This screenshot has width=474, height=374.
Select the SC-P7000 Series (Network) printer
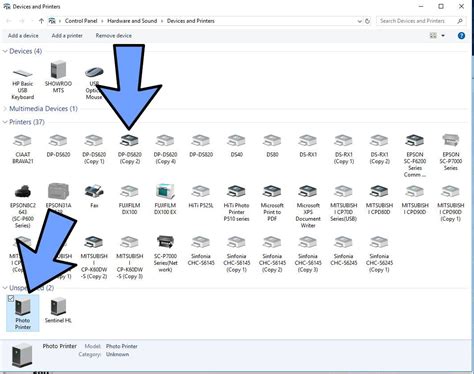click(x=165, y=254)
